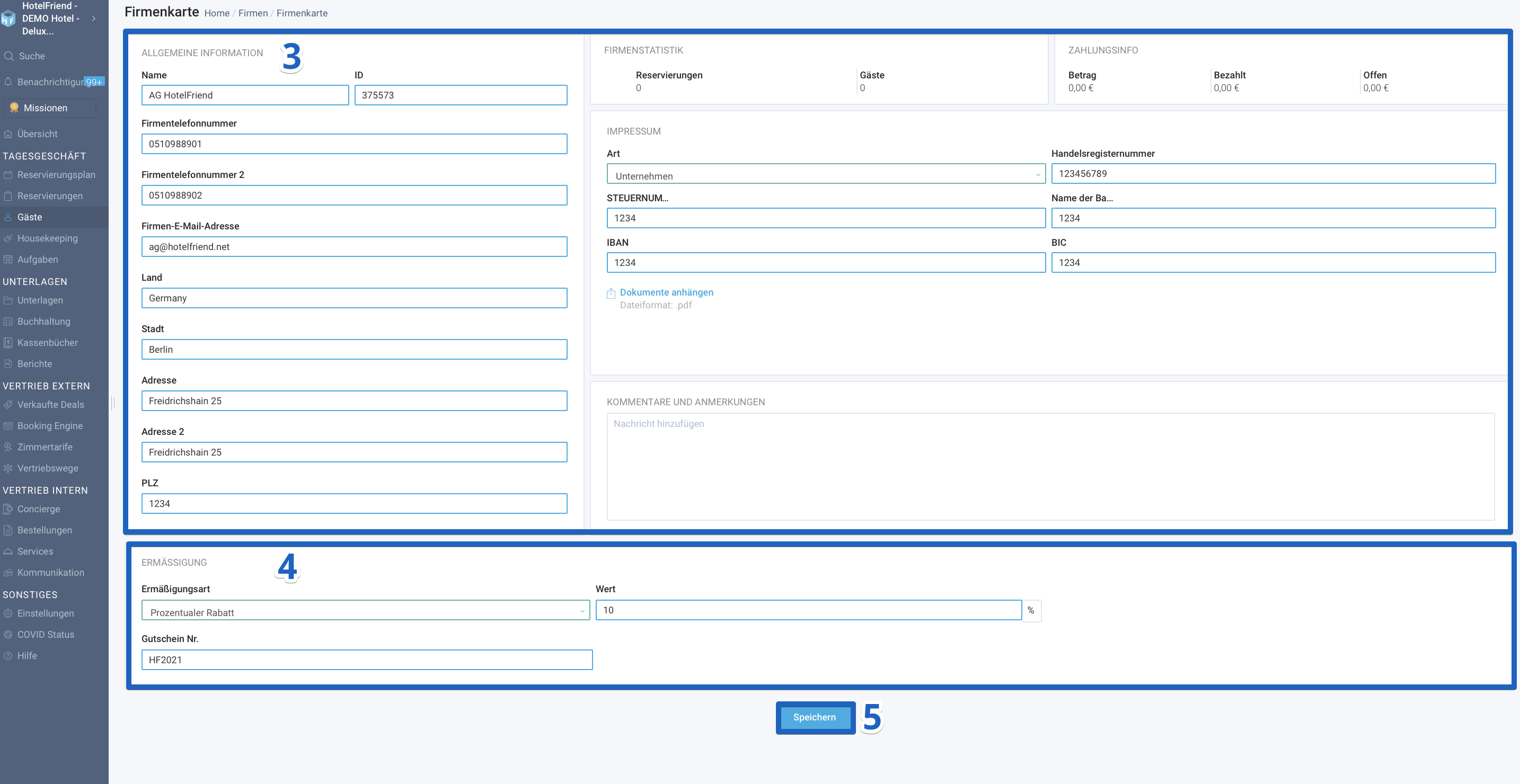Viewport: 1520px width, 784px height.
Task: Click the Hilfe question mark icon
Action: [x=8, y=656]
